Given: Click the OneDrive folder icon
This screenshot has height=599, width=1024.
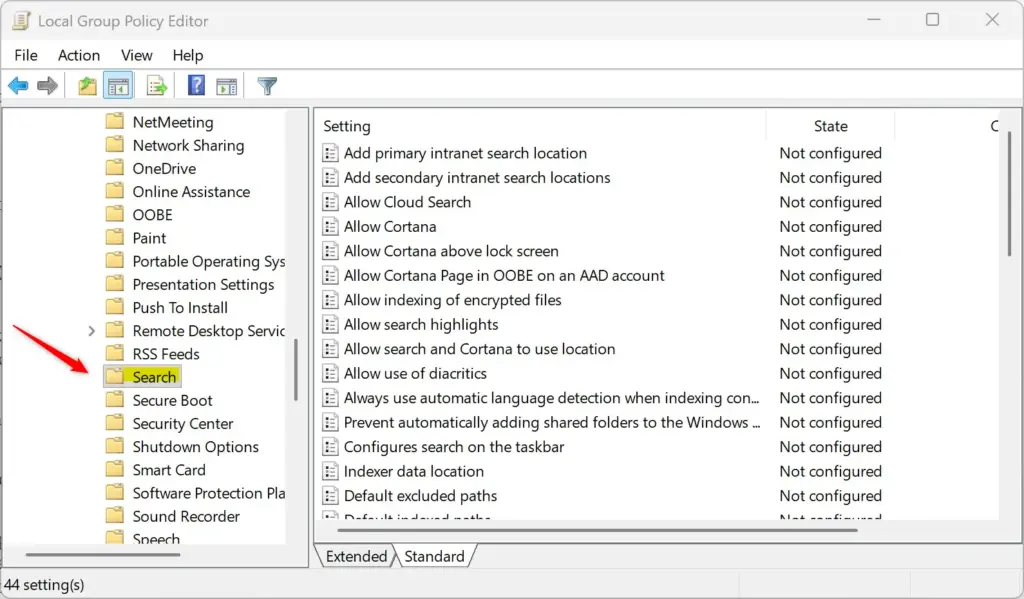Looking at the screenshot, I should click(115, 168).
